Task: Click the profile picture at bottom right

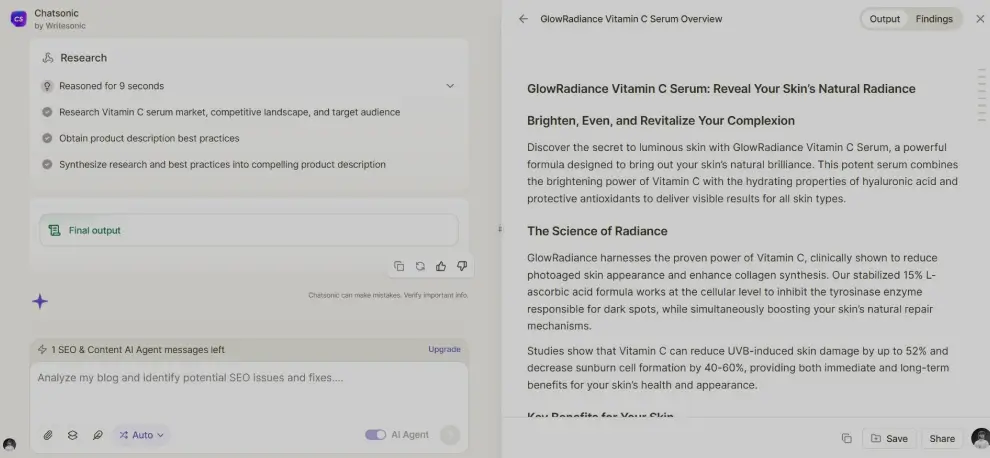Action: click(981, 438)
